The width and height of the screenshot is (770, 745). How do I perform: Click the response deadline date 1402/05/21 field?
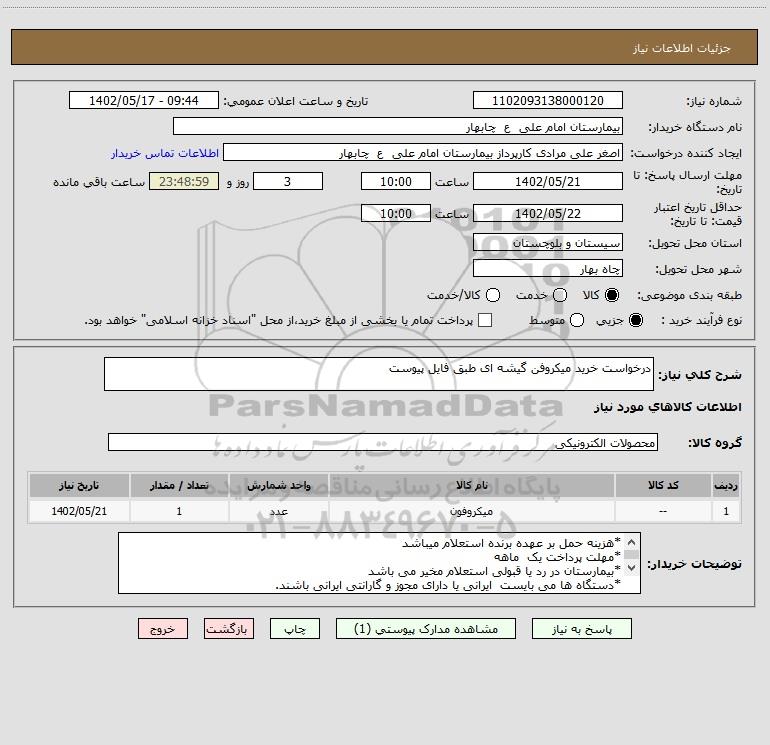548,181
